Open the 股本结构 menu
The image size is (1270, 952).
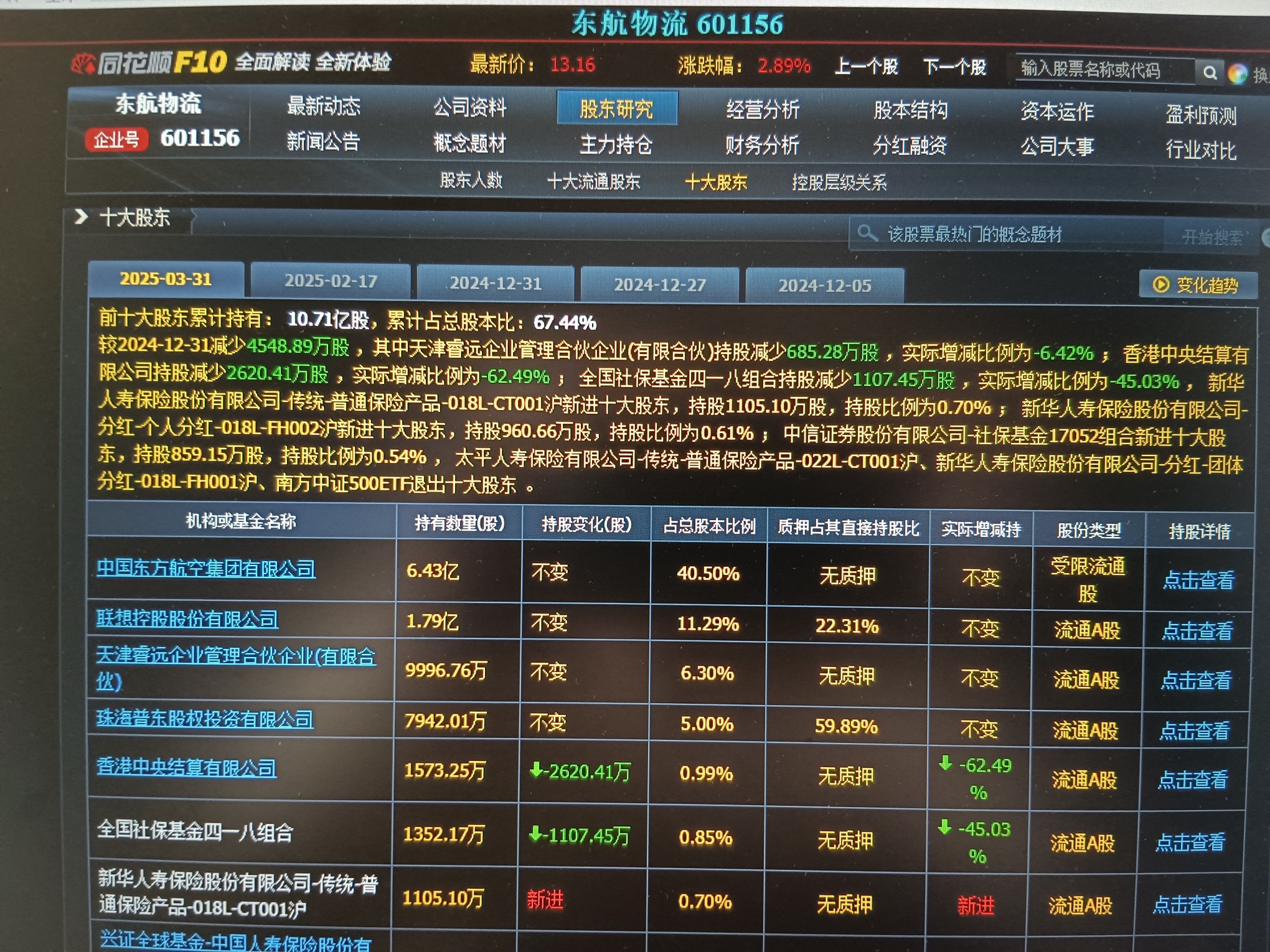tap(910, 111)
